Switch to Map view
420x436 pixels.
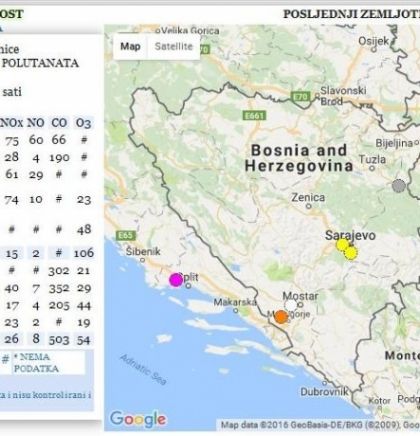130,46
